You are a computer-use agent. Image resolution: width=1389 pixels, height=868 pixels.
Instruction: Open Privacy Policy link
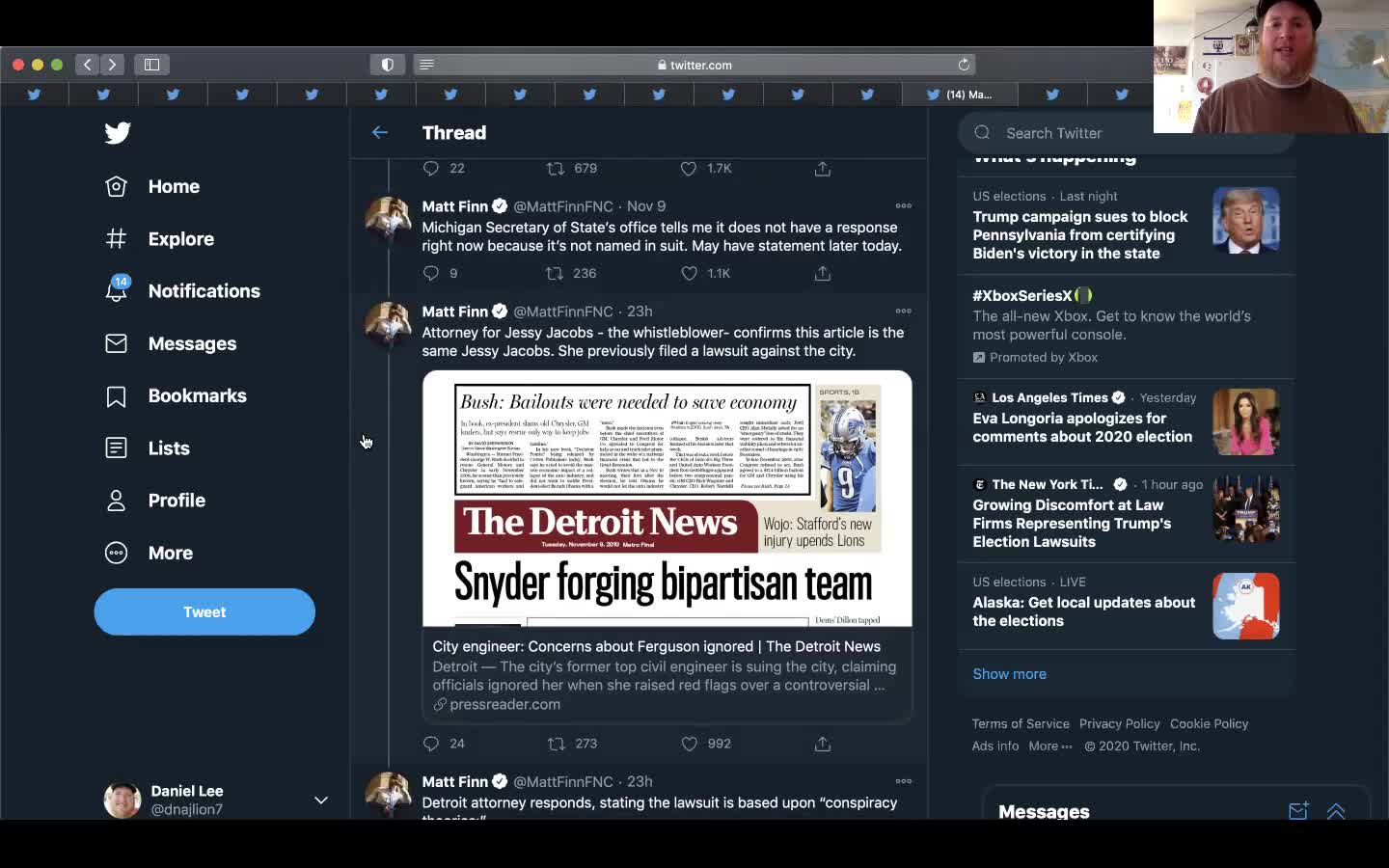1120,724
